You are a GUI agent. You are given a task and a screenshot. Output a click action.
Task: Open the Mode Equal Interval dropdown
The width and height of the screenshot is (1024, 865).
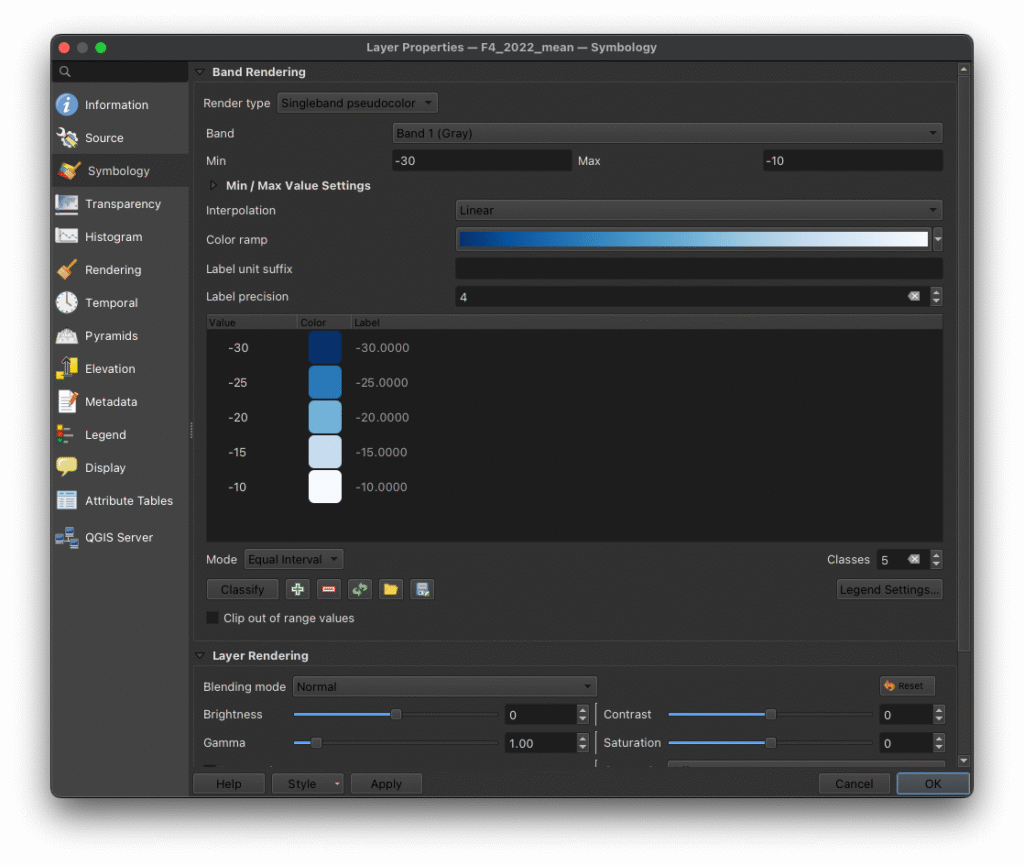294,560
